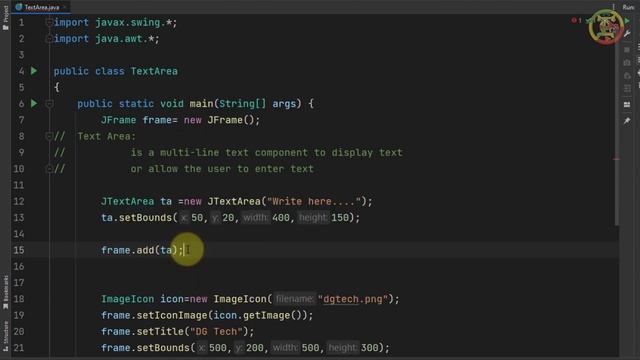Click the camera dump threads icon
Screen dimensions: 640x360
627,62
